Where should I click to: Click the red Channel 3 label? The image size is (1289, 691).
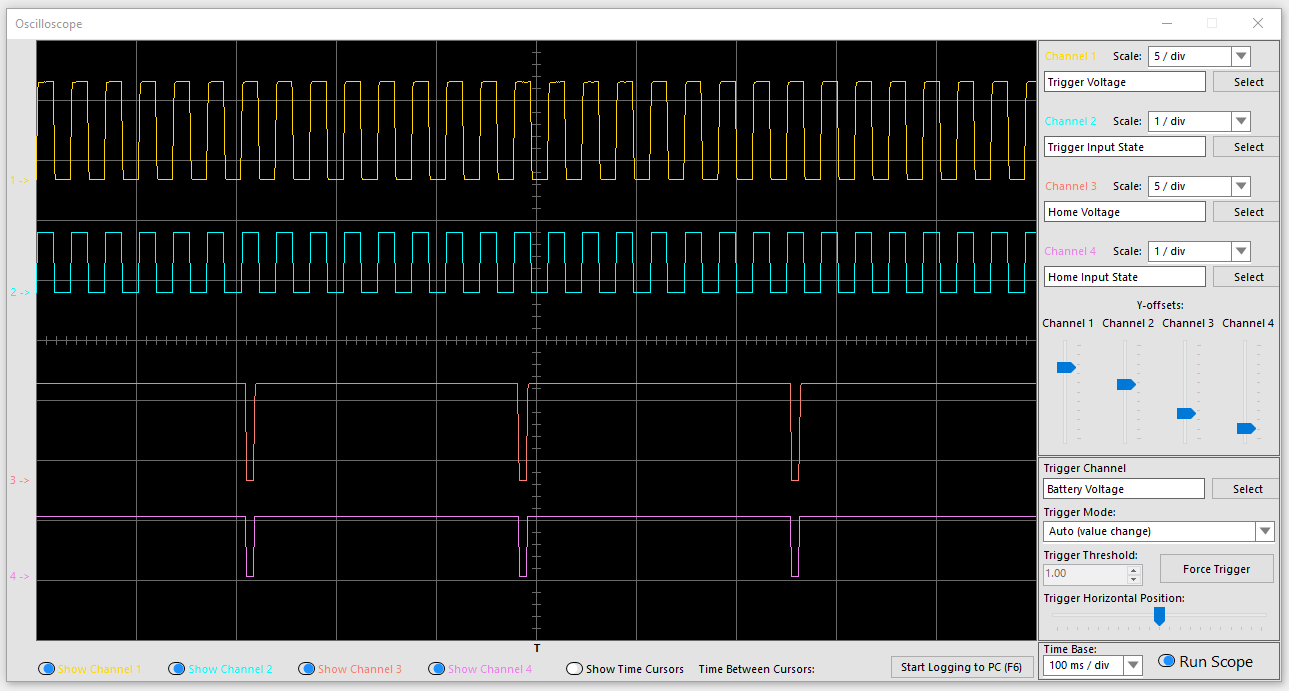click(x=1070, y=187)
